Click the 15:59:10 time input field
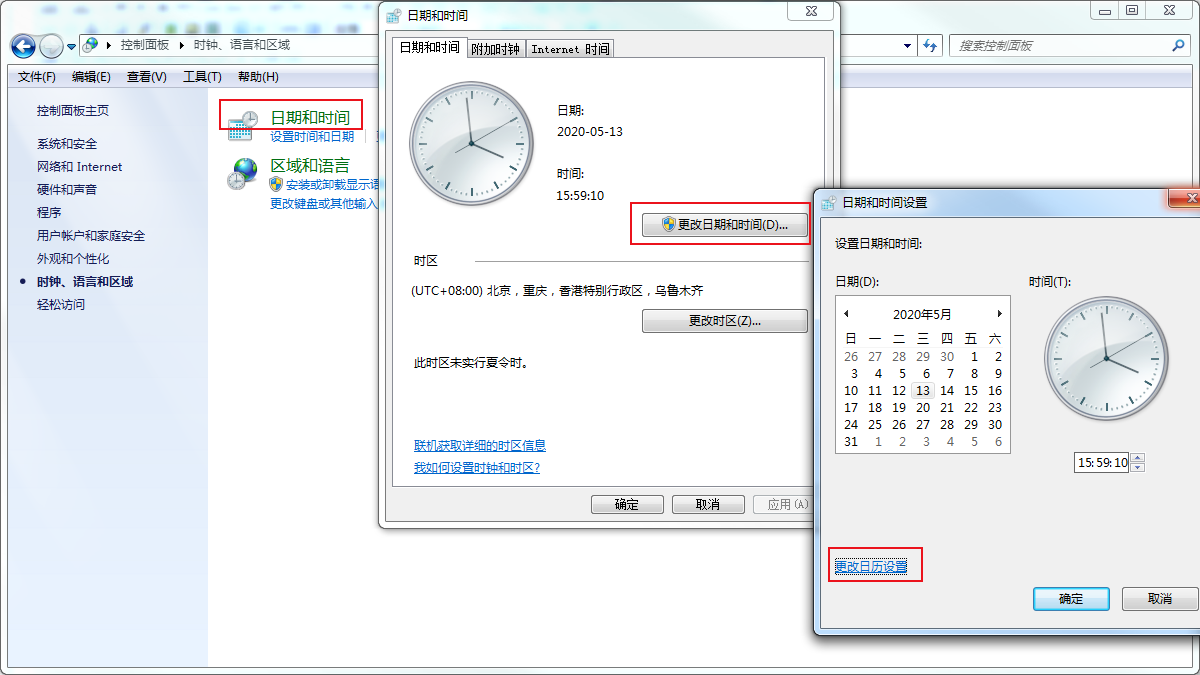 pos(1102,463)
